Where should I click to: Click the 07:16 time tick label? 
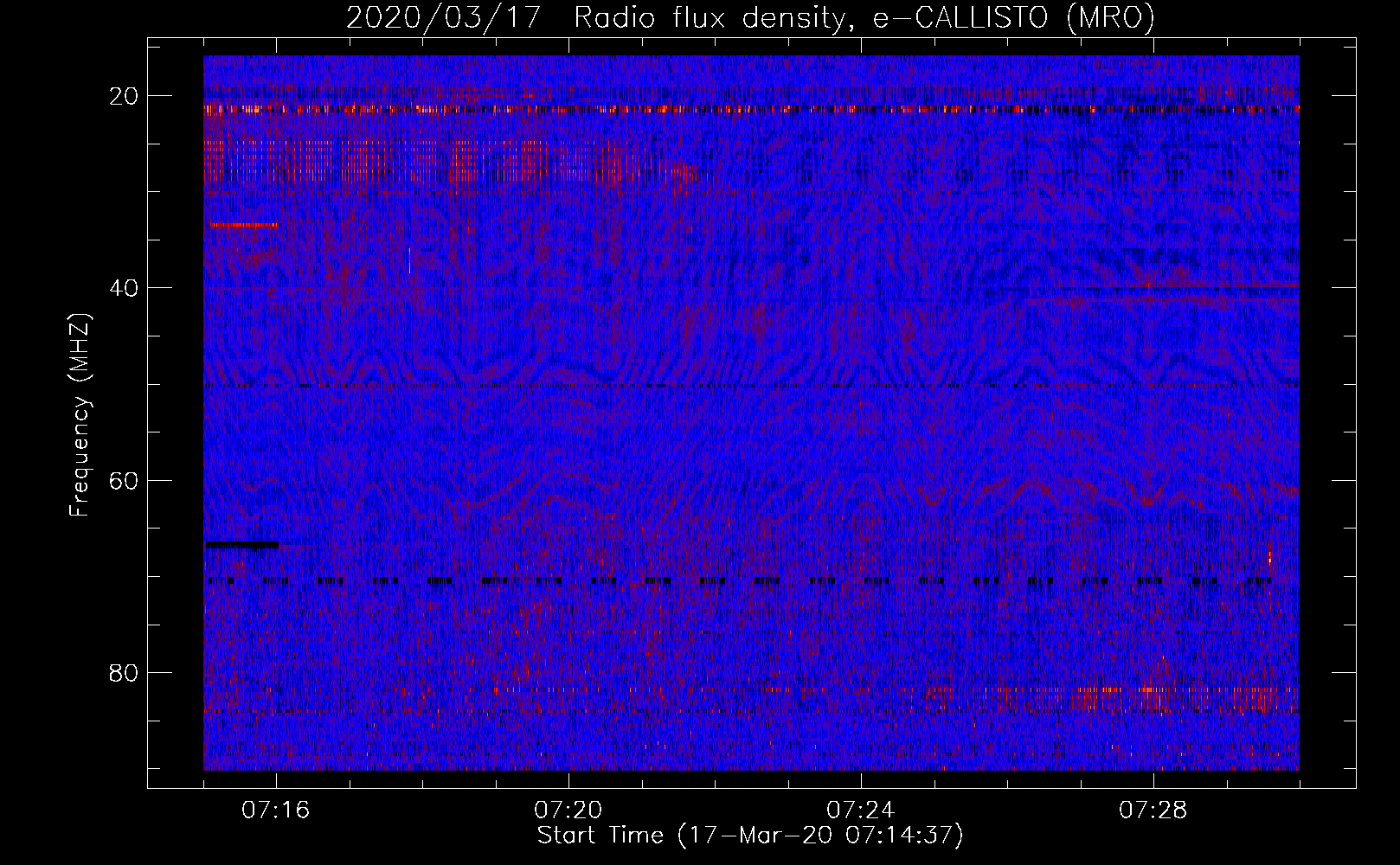click(x=276, y=811)
